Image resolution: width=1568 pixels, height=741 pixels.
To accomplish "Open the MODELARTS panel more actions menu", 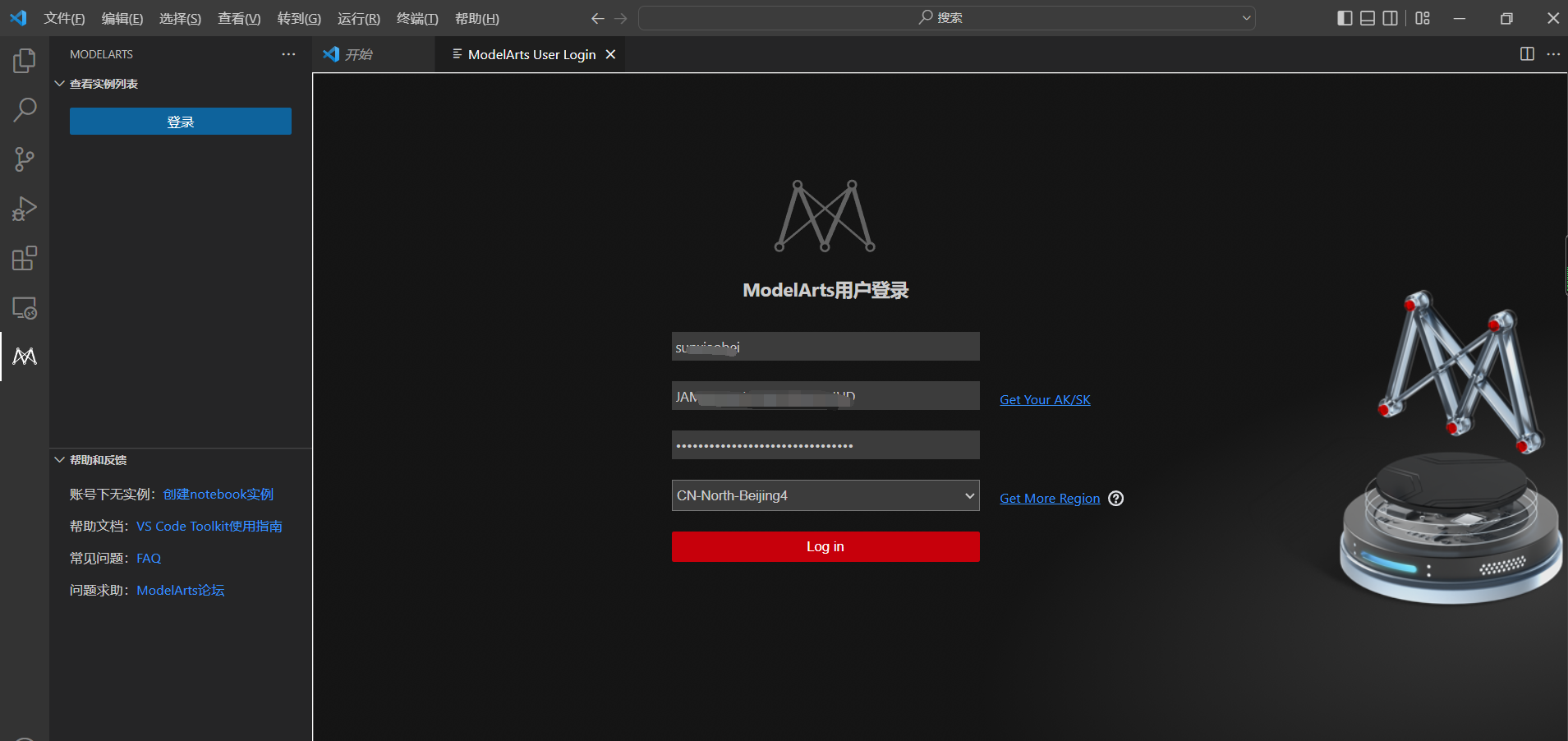I will pyautogui.click(x=288, y=54).
